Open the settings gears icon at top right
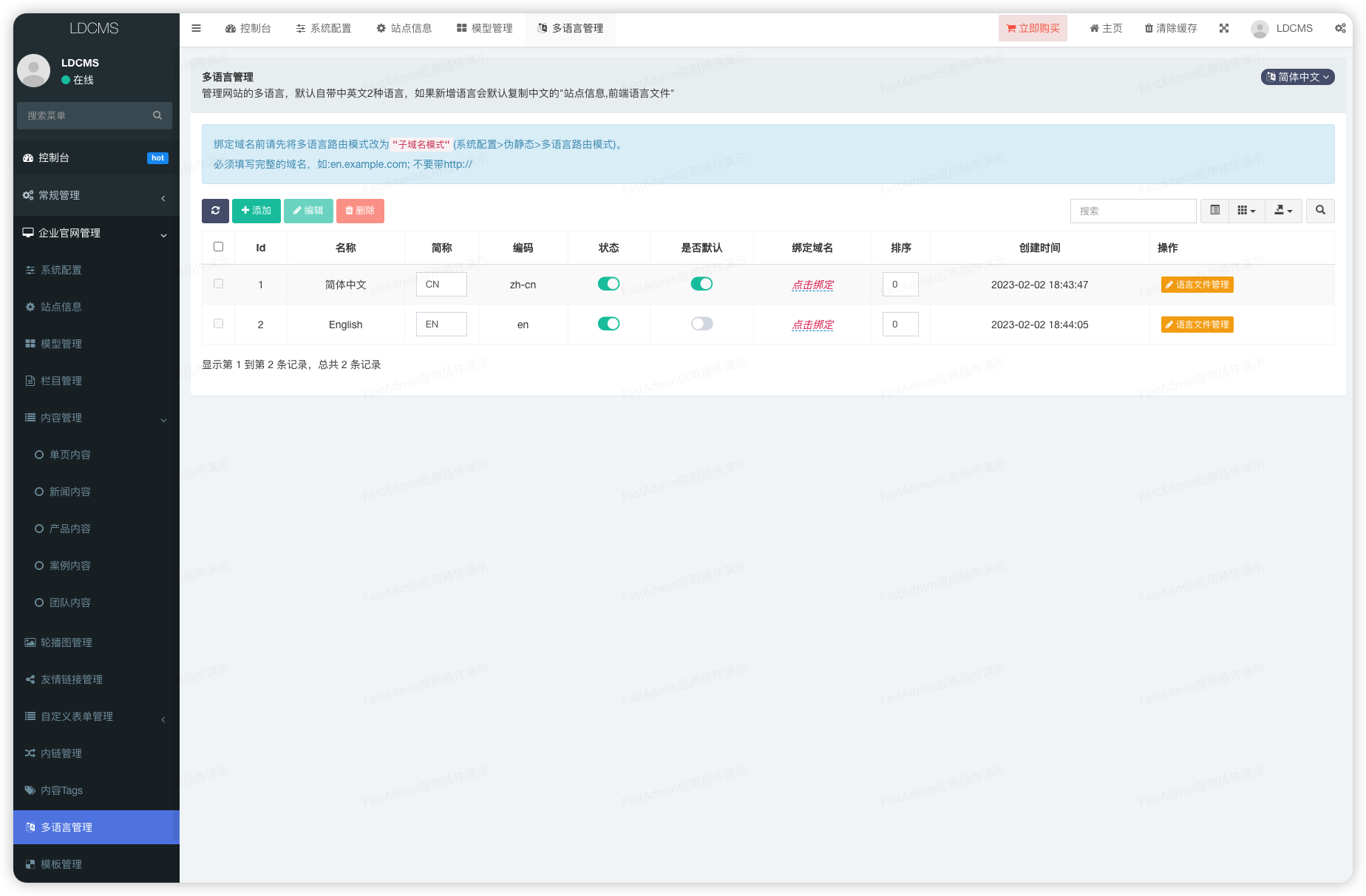Image resolution: width=1366 pixels, height=896 pixels. tap(1339, 28)
